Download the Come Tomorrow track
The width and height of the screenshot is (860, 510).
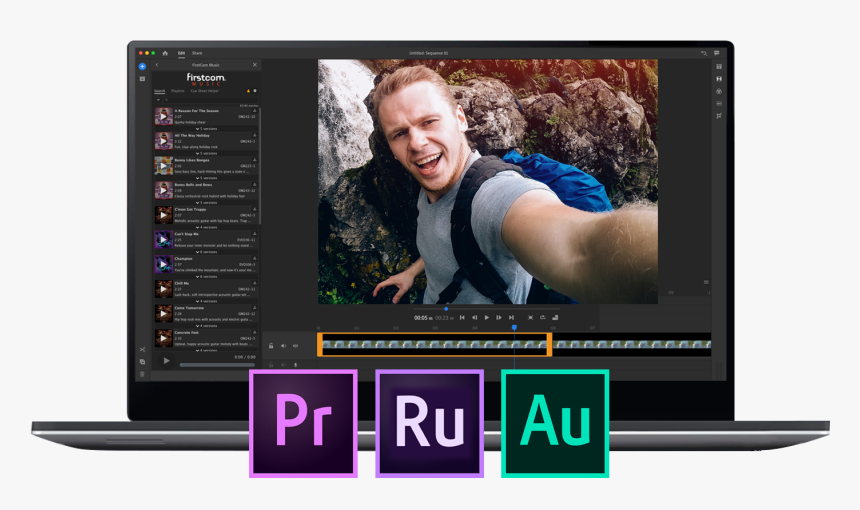pyautogui.click(x=254, y=308)
